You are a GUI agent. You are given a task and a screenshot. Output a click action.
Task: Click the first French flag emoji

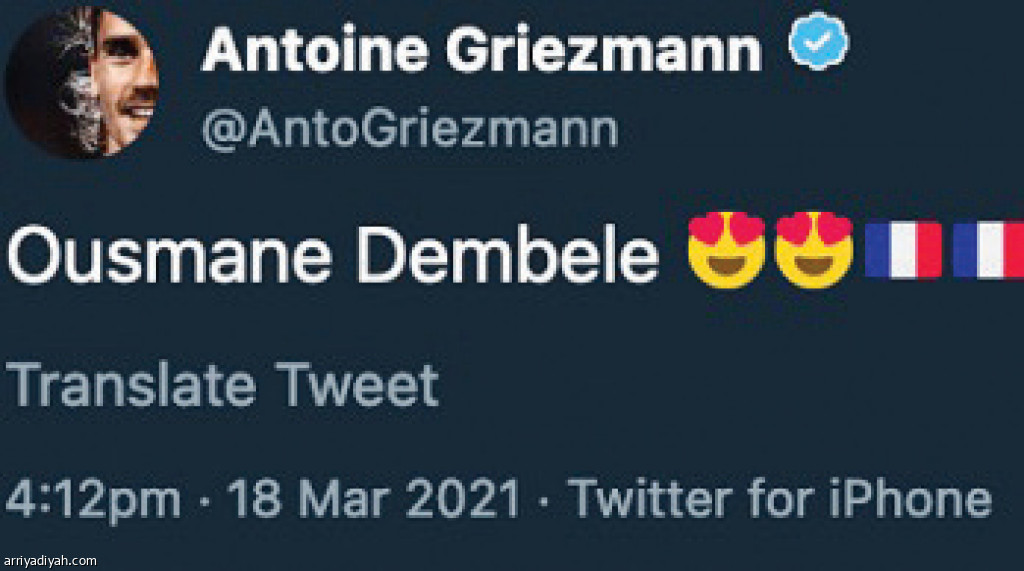903,249
